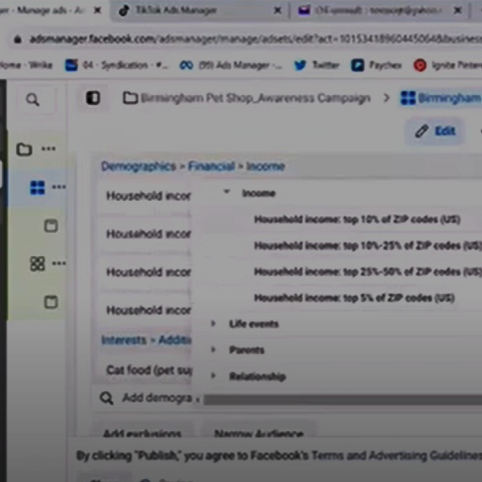482x482 pixels.
Task: Click the Cat food (pet supplies) interest row
Action: pos(145,370)
